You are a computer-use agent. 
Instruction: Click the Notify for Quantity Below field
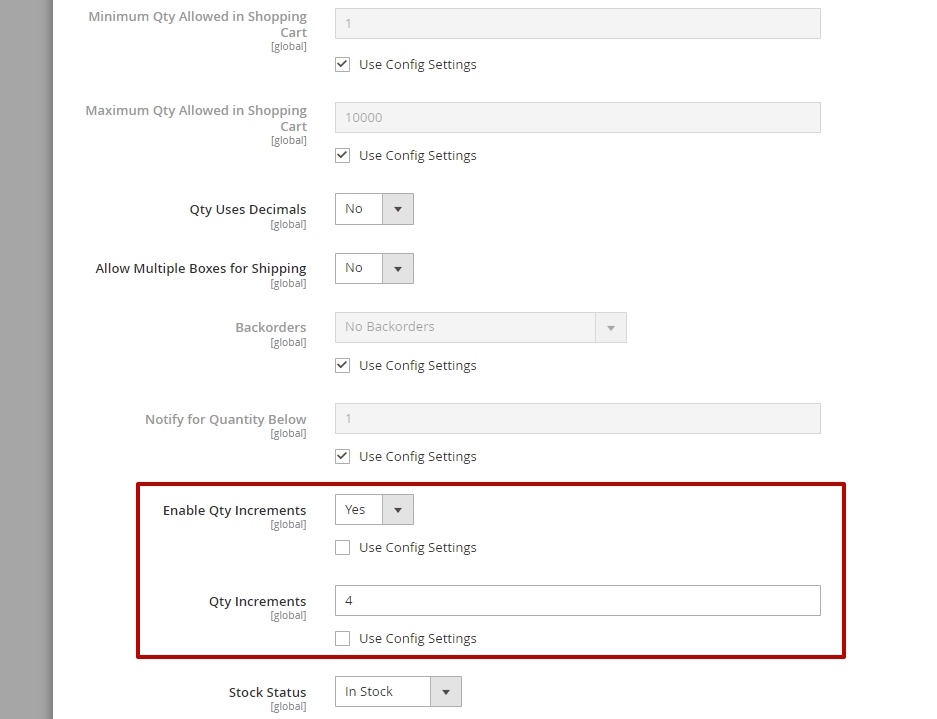point(578,418)
